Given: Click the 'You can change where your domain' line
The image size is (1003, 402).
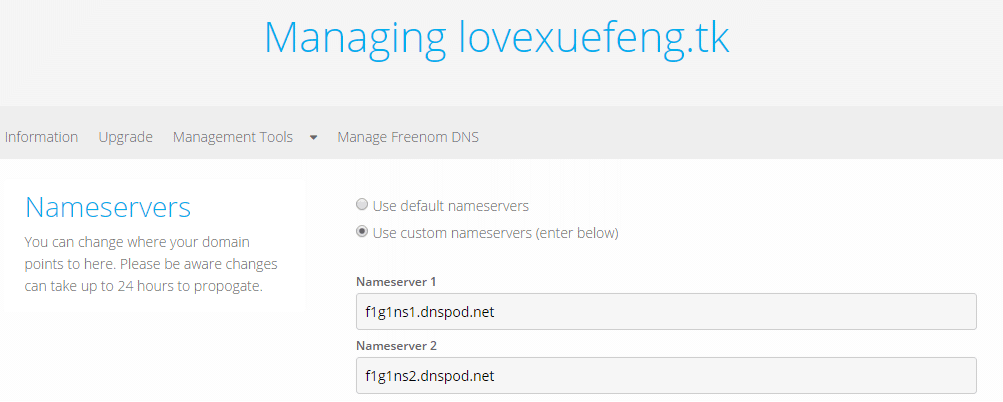Looking at the screenshot, I should (x=138, y=243).
